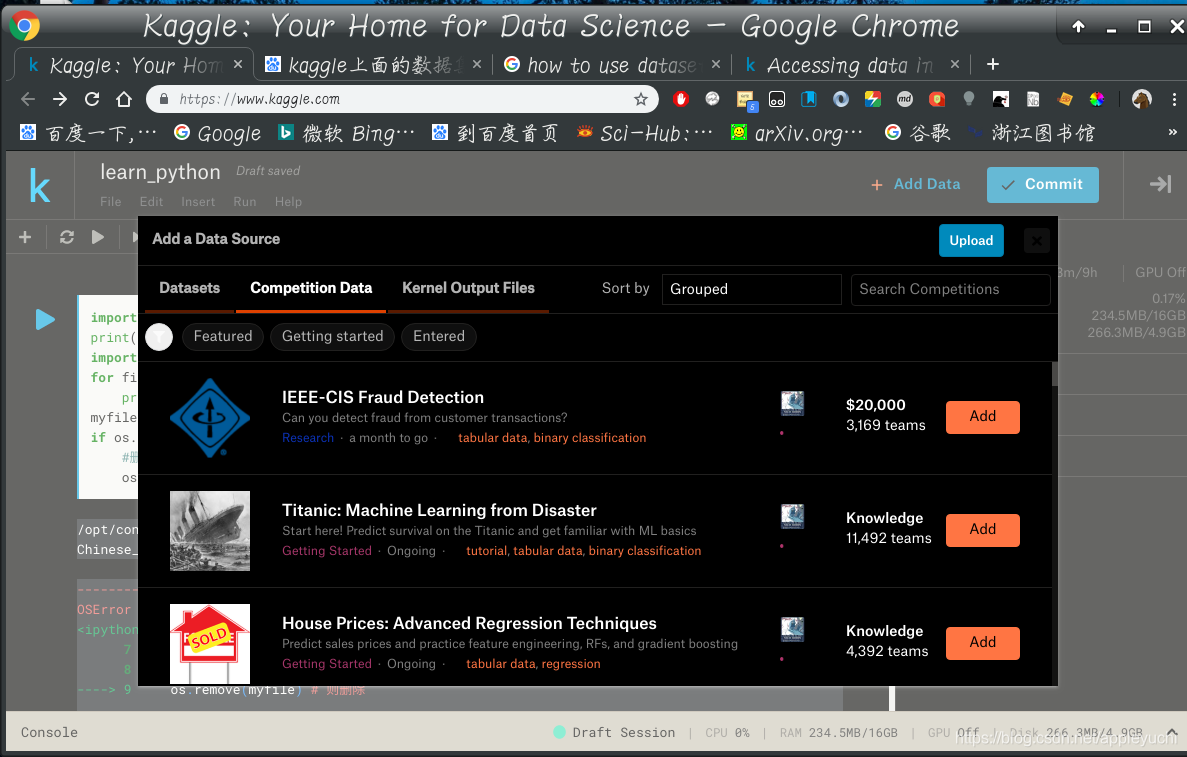Click the colorful wheel extension icon
1187x757 pixels.
click(1096, 99)
